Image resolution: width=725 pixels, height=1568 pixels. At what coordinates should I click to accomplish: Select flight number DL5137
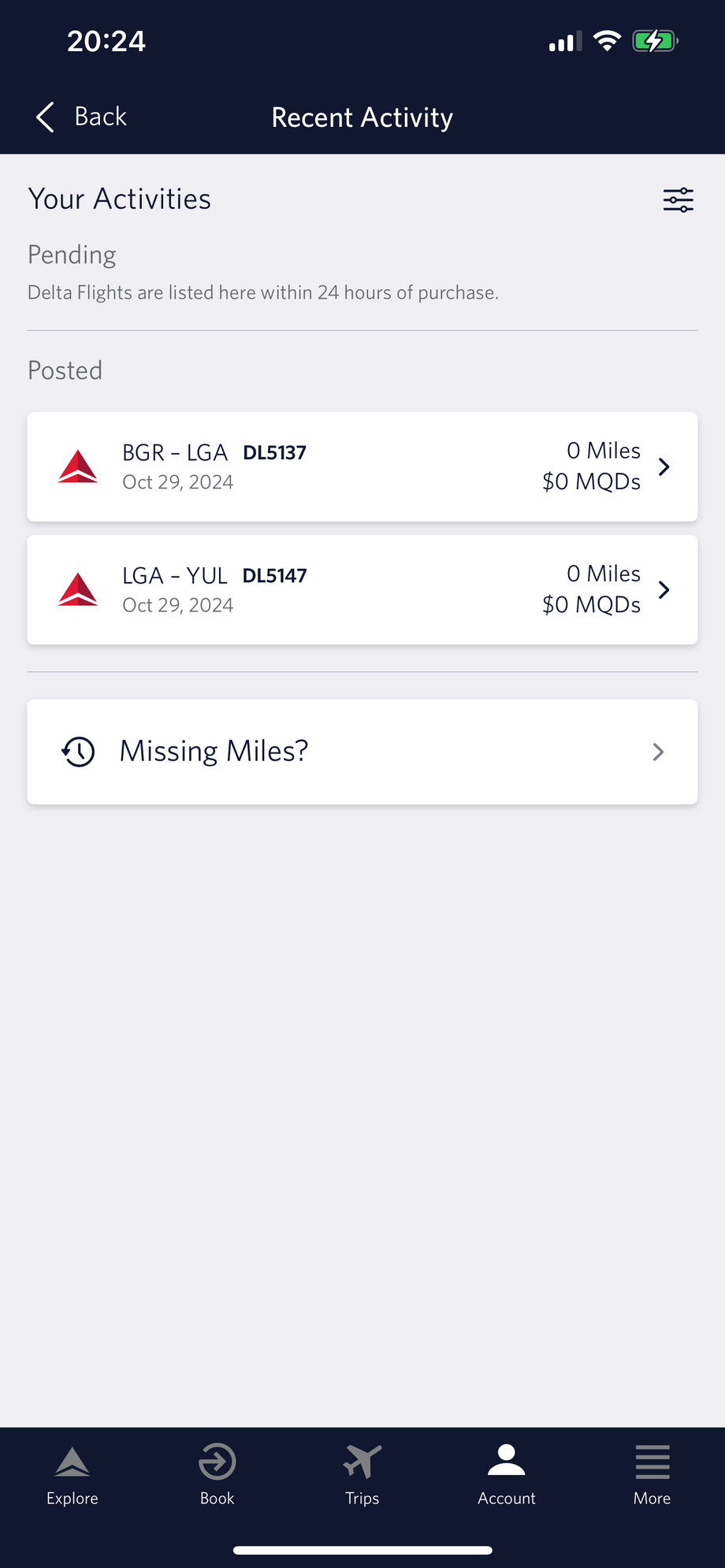tap(274, 453)
